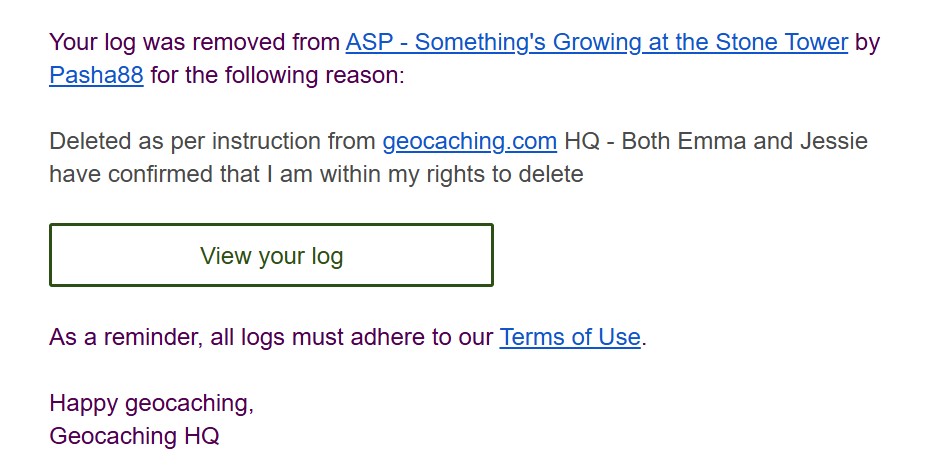Click the 'HQ - Both' text after geocaching.com
This screenshot has width=933, height=469.
(x=617, y=142)
